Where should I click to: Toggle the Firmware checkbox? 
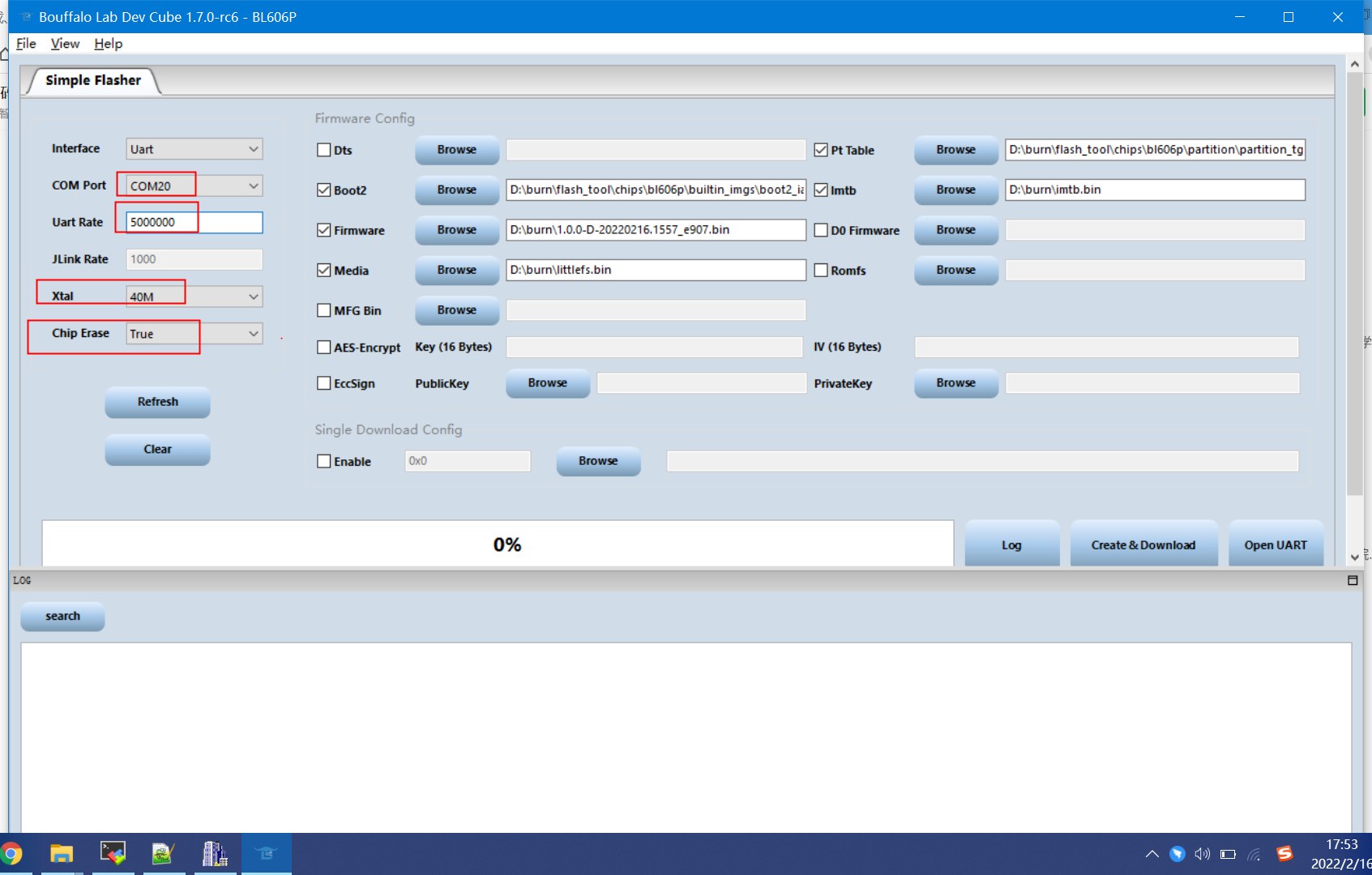(x=324, y=230)
